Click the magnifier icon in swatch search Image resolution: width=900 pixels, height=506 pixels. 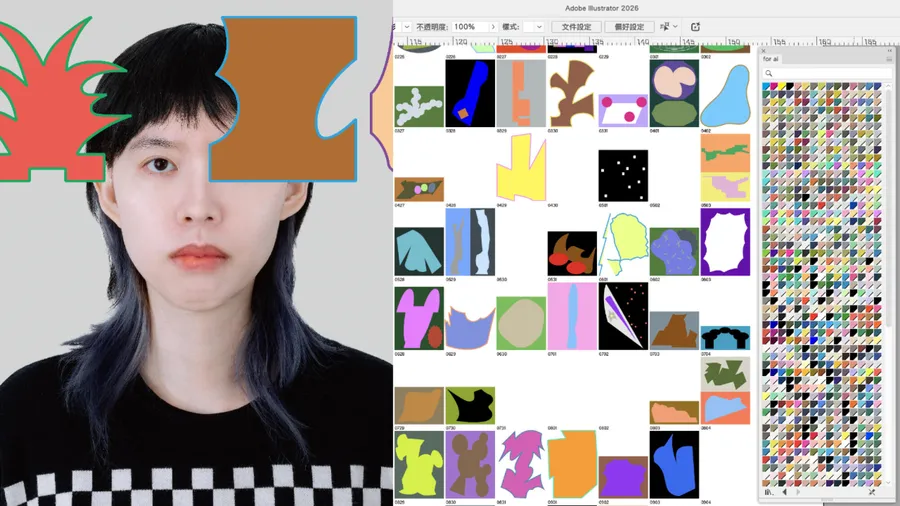pos(769,73)
